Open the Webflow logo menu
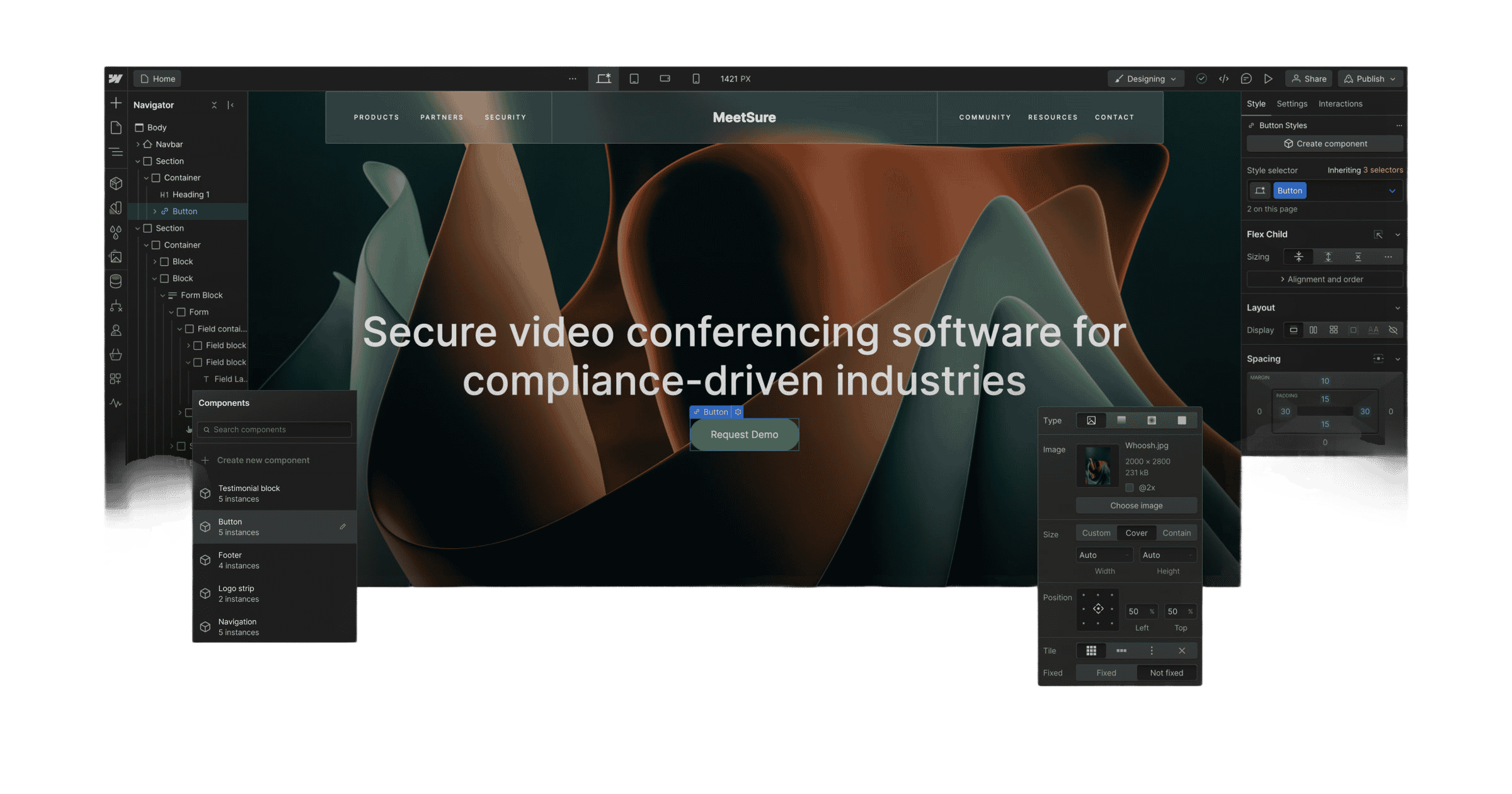Viewport: 1512px width, 794px height. [x=115, y=79]
